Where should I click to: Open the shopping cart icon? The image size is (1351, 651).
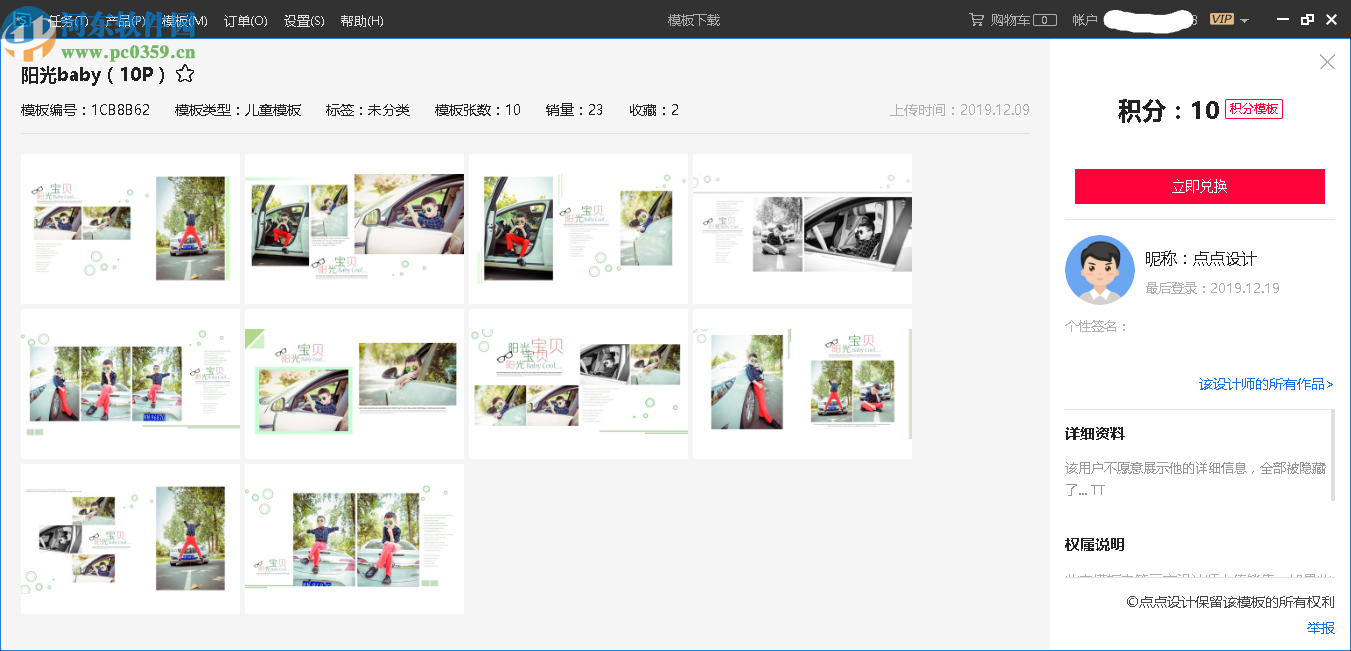pos(976,20)
